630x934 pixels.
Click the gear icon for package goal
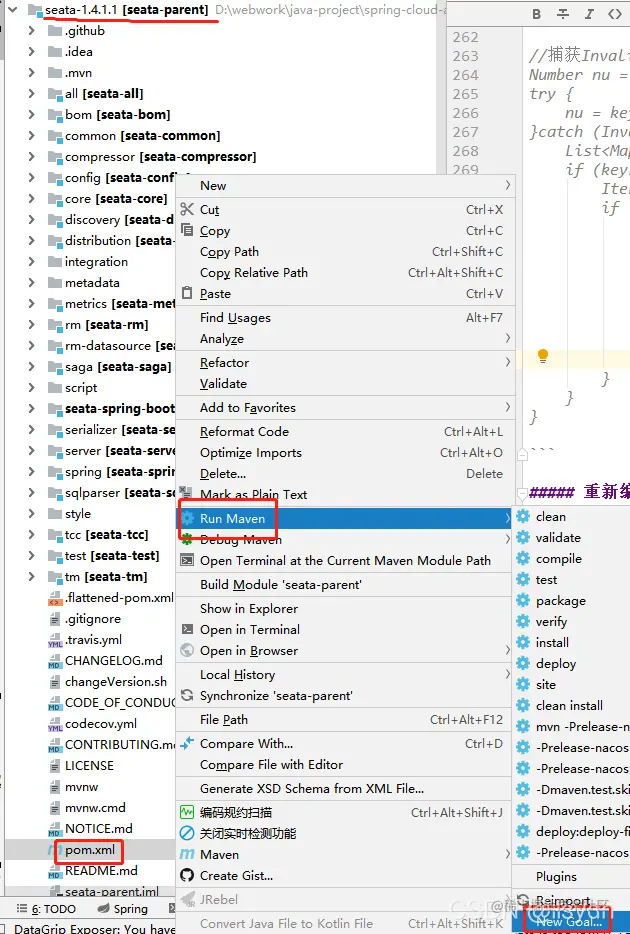pos(523,600)
